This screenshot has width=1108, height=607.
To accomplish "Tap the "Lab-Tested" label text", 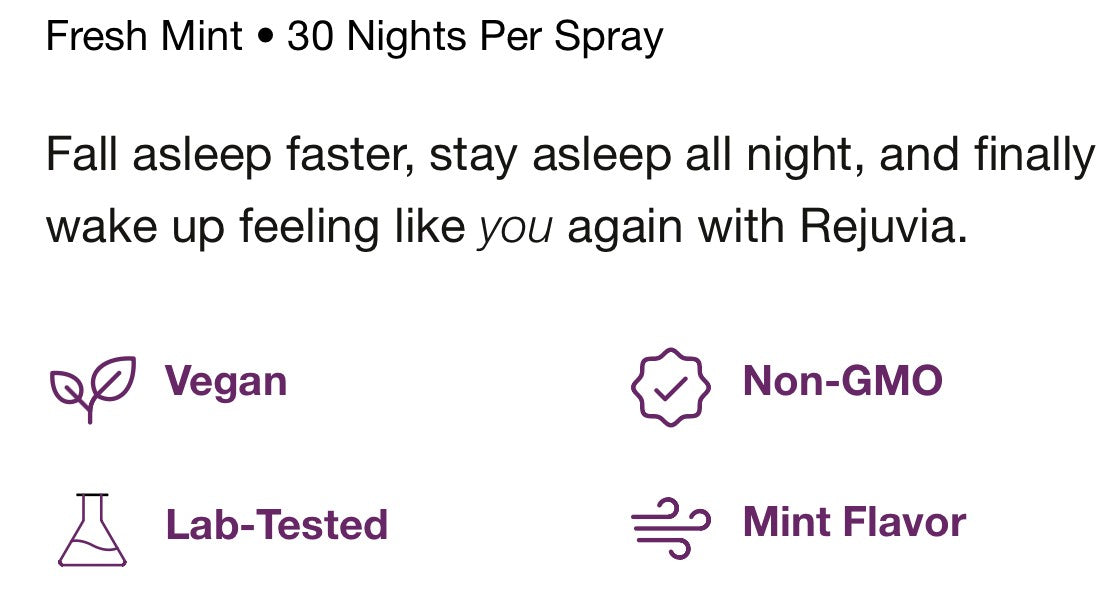I will 276,525.
